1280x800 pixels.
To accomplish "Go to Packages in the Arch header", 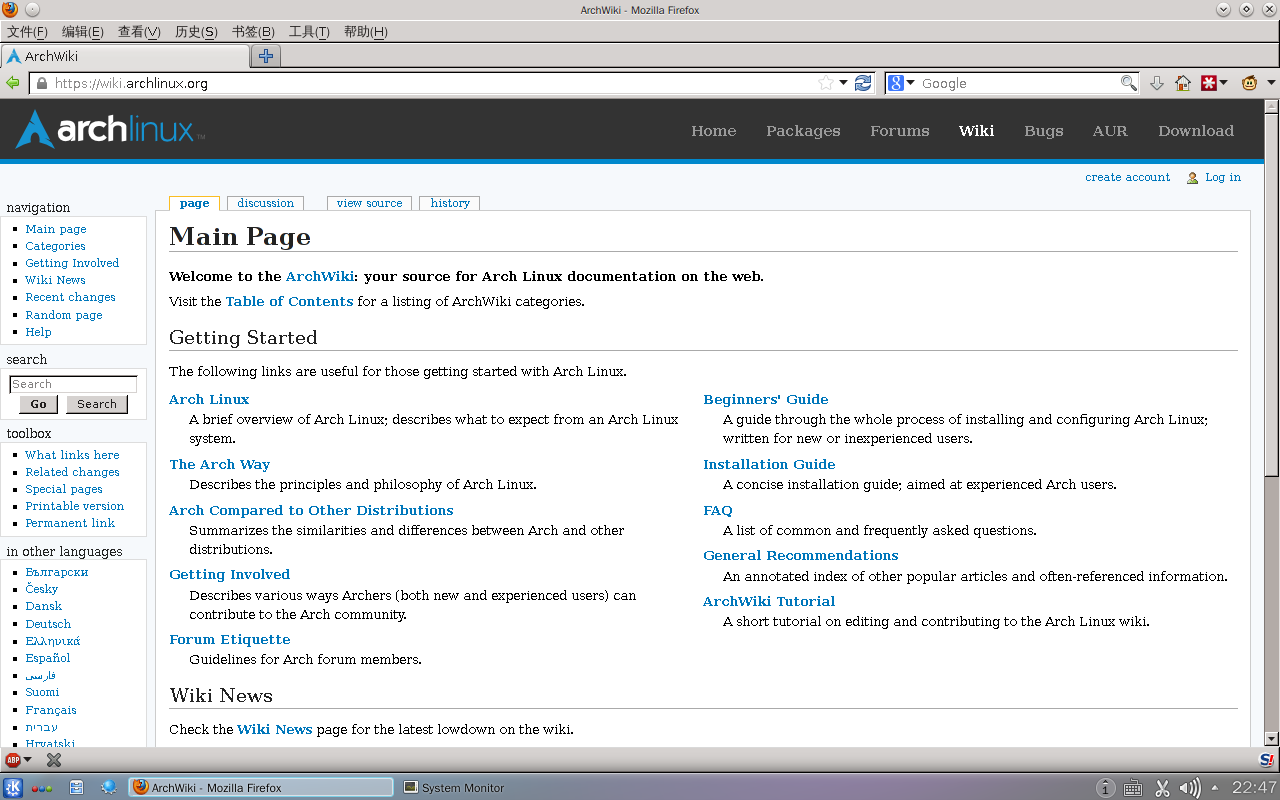I will click(803, 131).
